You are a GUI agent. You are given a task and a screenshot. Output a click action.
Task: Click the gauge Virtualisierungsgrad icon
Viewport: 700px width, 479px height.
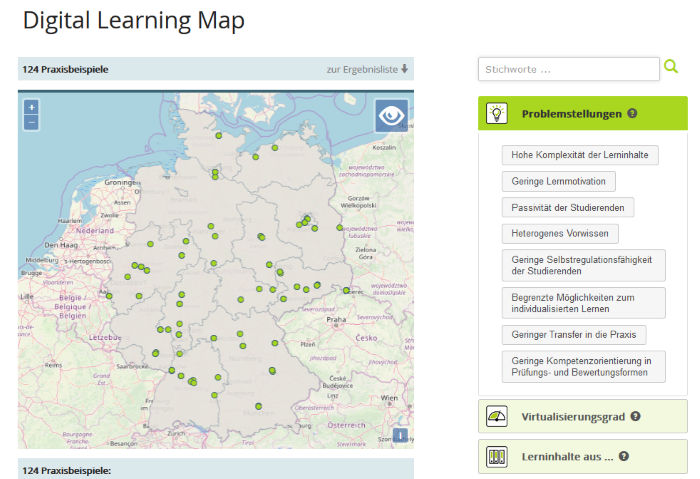pyautogui.click(x=496, y=417)
